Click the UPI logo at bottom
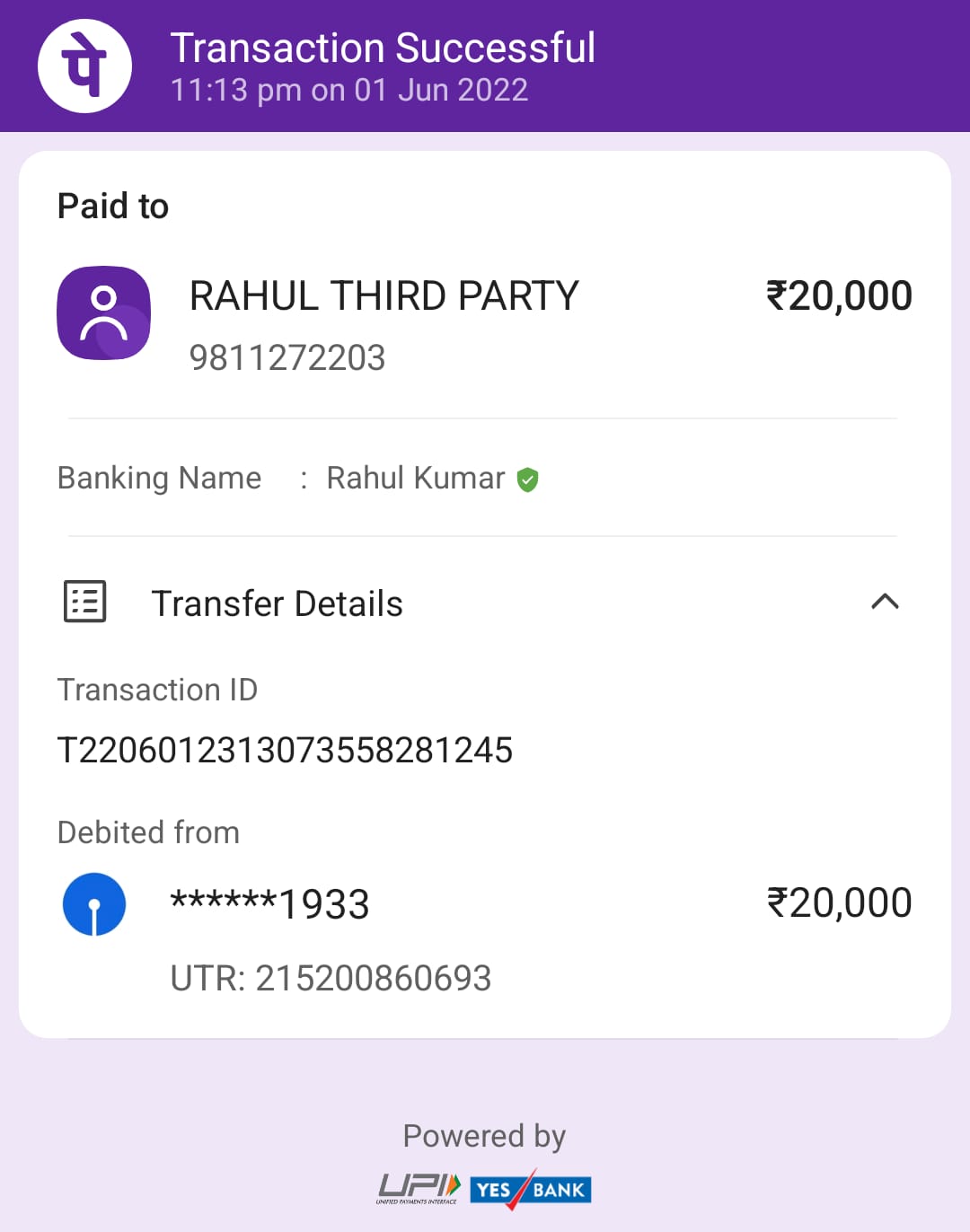Screen dimensions: 970x1232 (419, 1188)
